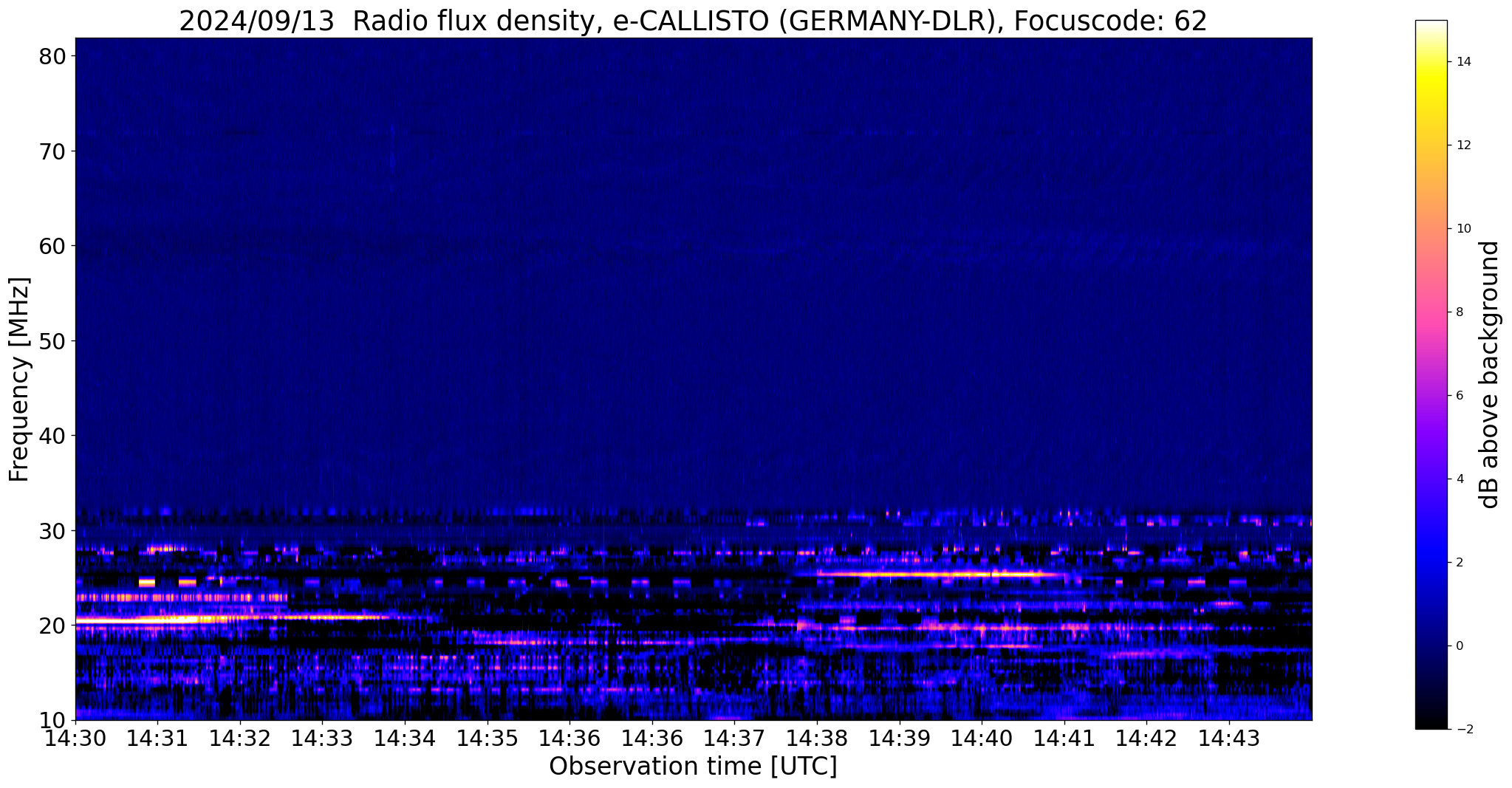Select the 14:43 time tick label
Viewport: 1512px width, 788px height.
point(1229,737)
